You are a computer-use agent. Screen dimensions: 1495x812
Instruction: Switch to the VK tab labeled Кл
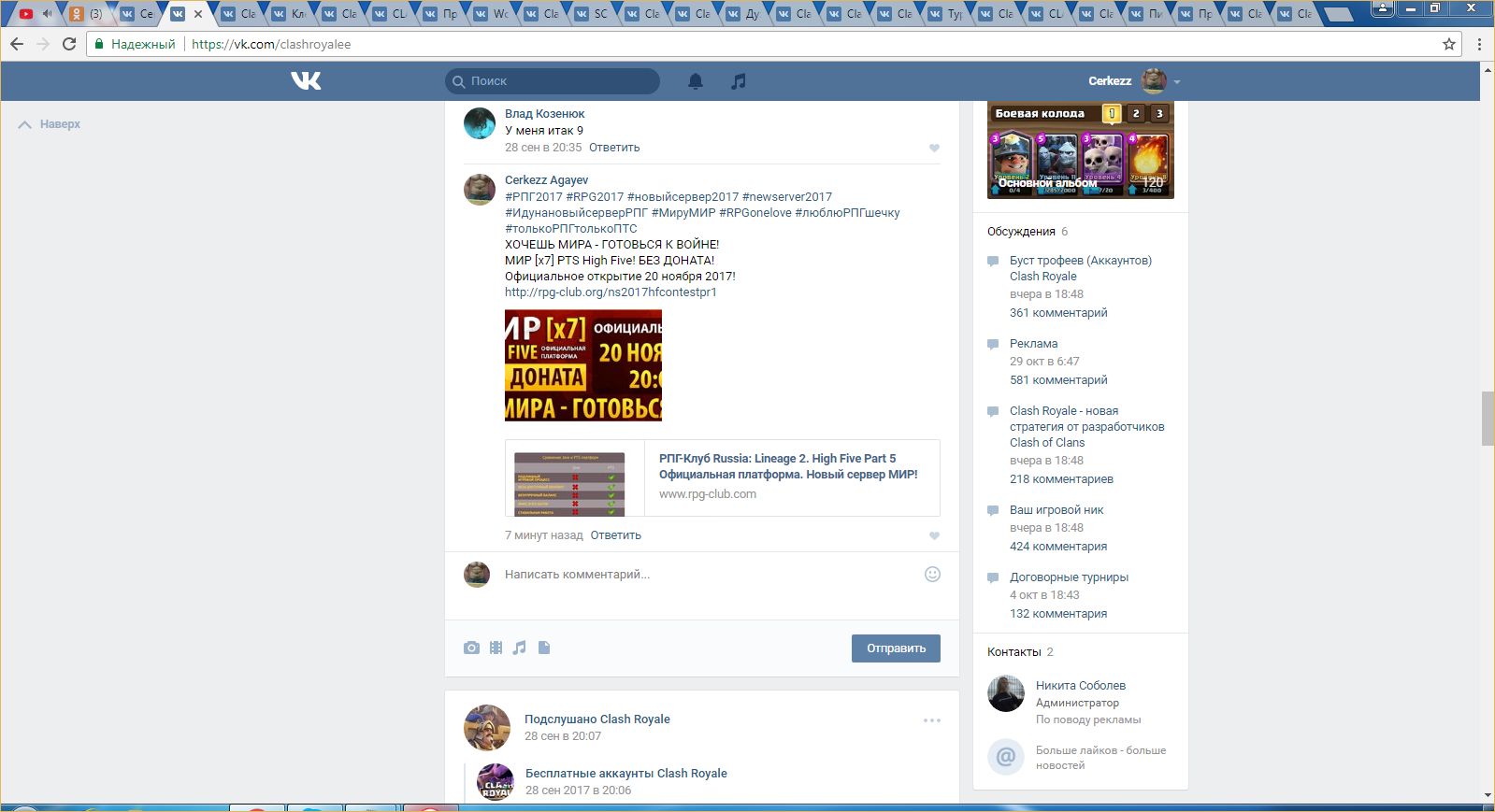(x=289, y=14)
